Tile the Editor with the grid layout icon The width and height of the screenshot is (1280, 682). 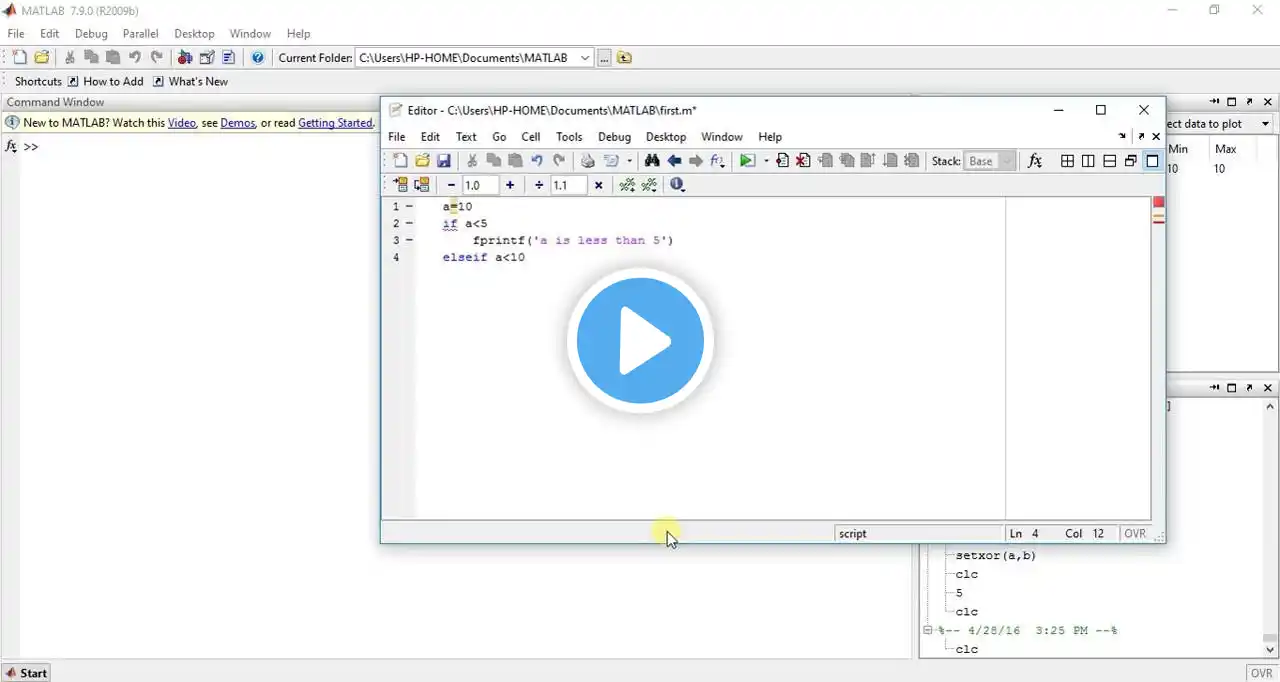click(1067, 161)
